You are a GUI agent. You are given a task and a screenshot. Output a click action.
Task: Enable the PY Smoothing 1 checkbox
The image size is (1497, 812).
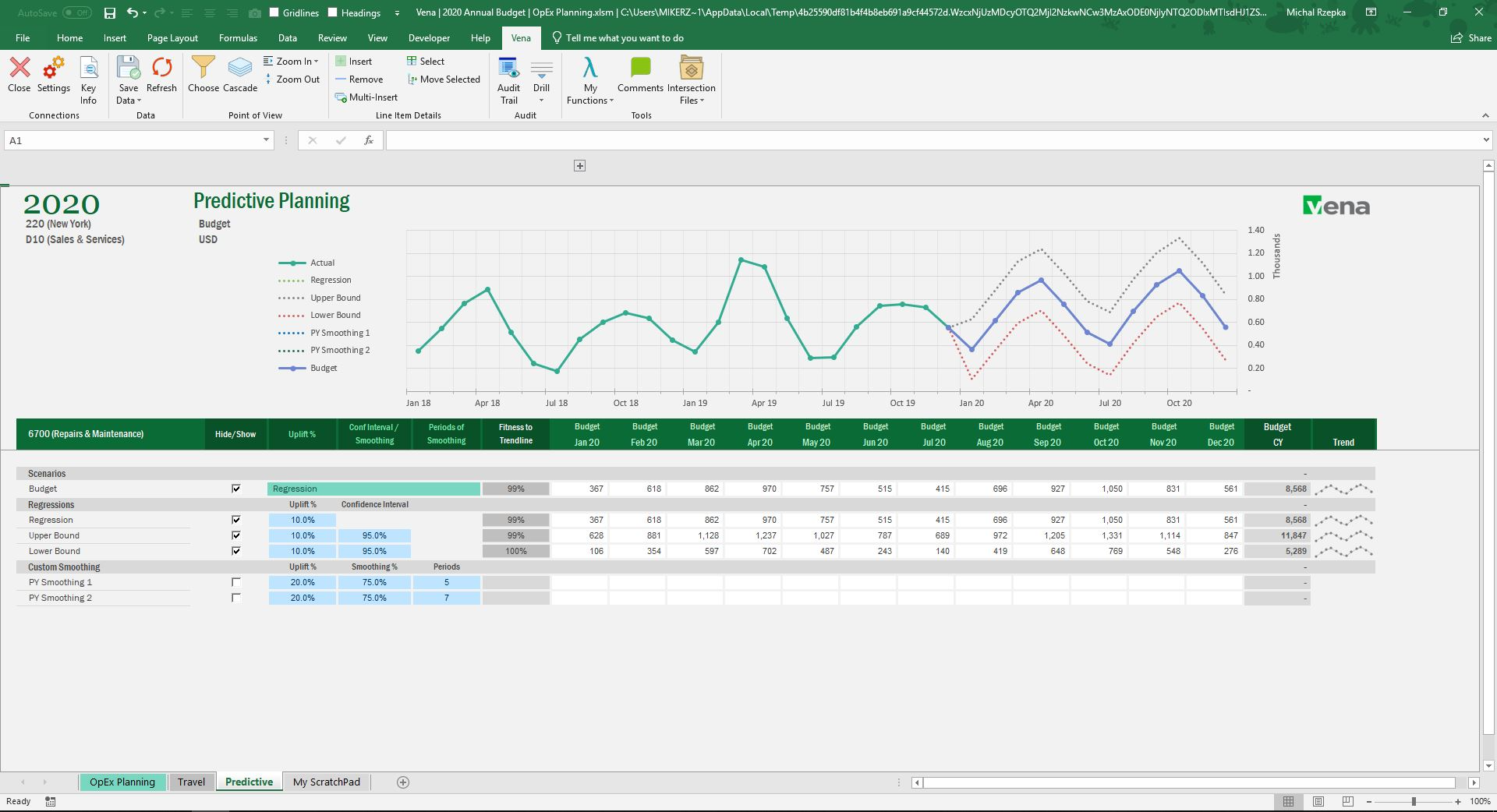click(x=236, y=582)
